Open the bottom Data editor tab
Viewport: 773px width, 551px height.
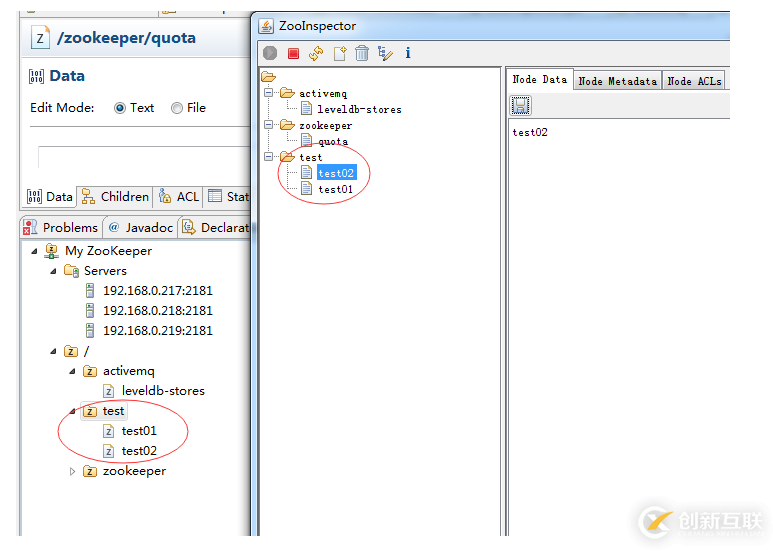(x=50, y=197)
